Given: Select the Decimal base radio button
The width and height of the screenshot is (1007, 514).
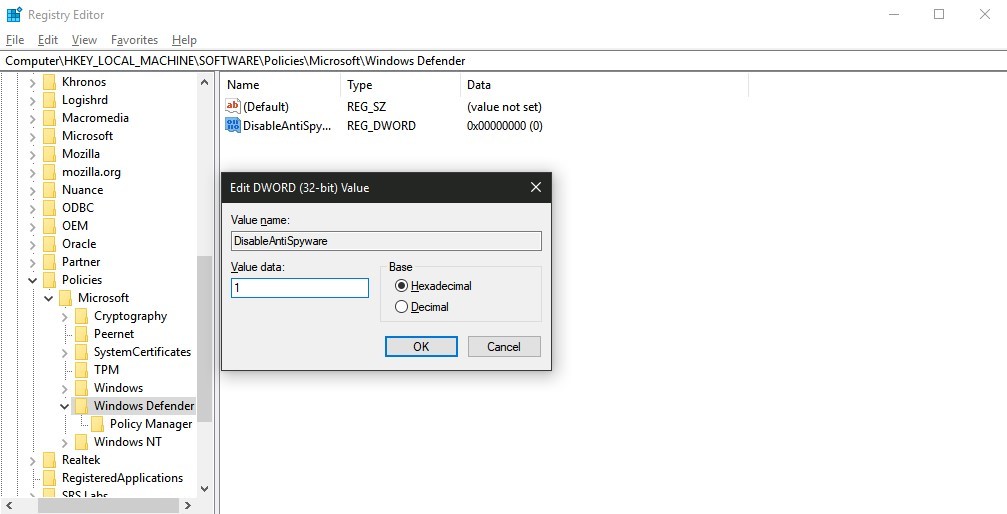Looking at the screenshot, I should [x=402, y=307].
